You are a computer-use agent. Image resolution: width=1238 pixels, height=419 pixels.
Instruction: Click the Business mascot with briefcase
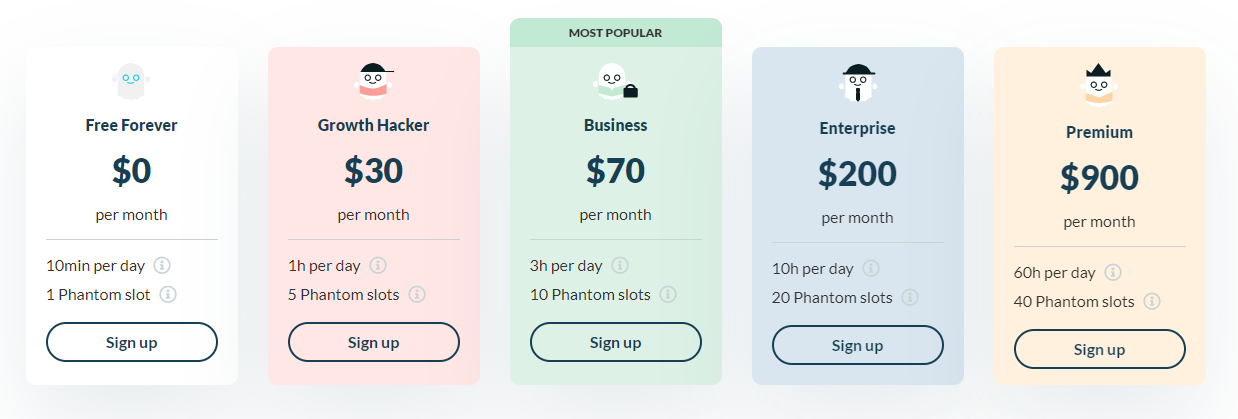pyautogui.click(x=615, y=81)
